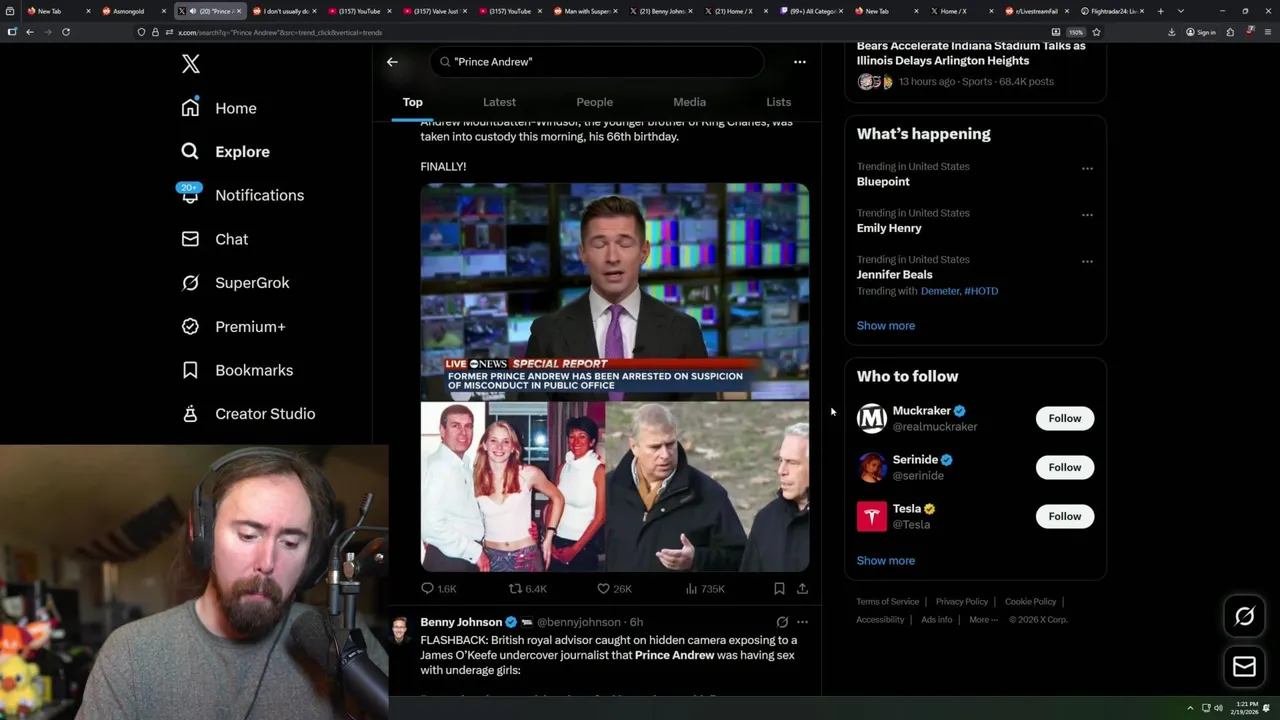
Task: Click the Creator Studio icon
Action: pos(190,413)
